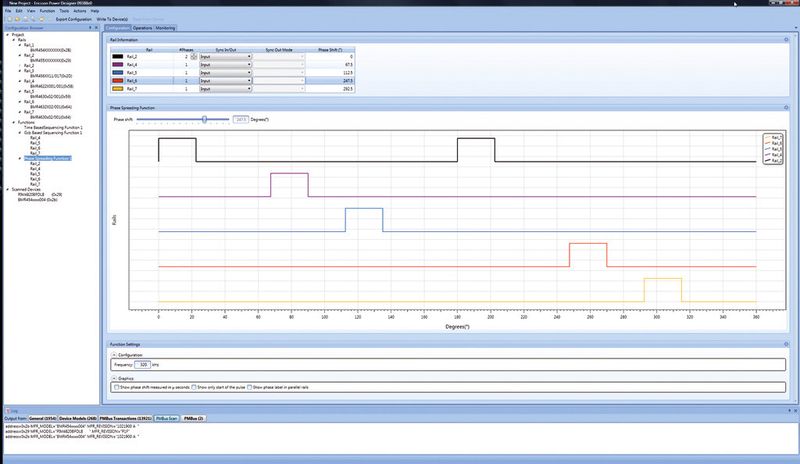Open Sync In/Out dropdown for Rail_5 row

[x=226, y=72]
